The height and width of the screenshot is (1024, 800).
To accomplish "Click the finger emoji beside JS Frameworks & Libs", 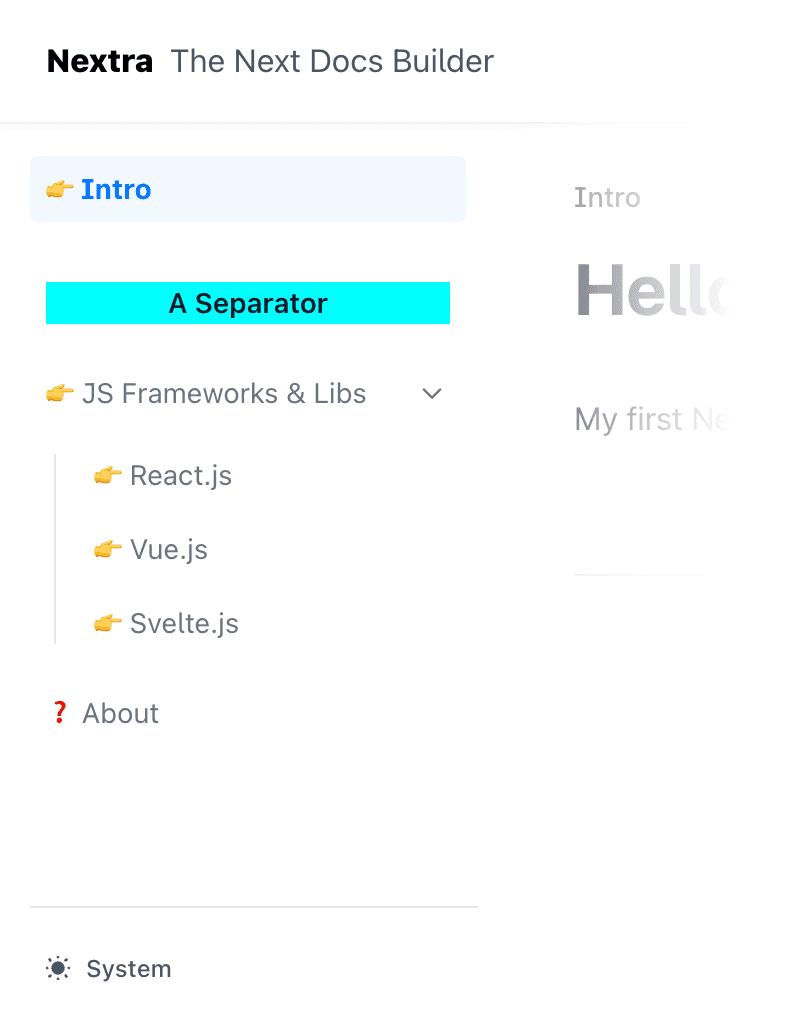I will coord(59,393).
